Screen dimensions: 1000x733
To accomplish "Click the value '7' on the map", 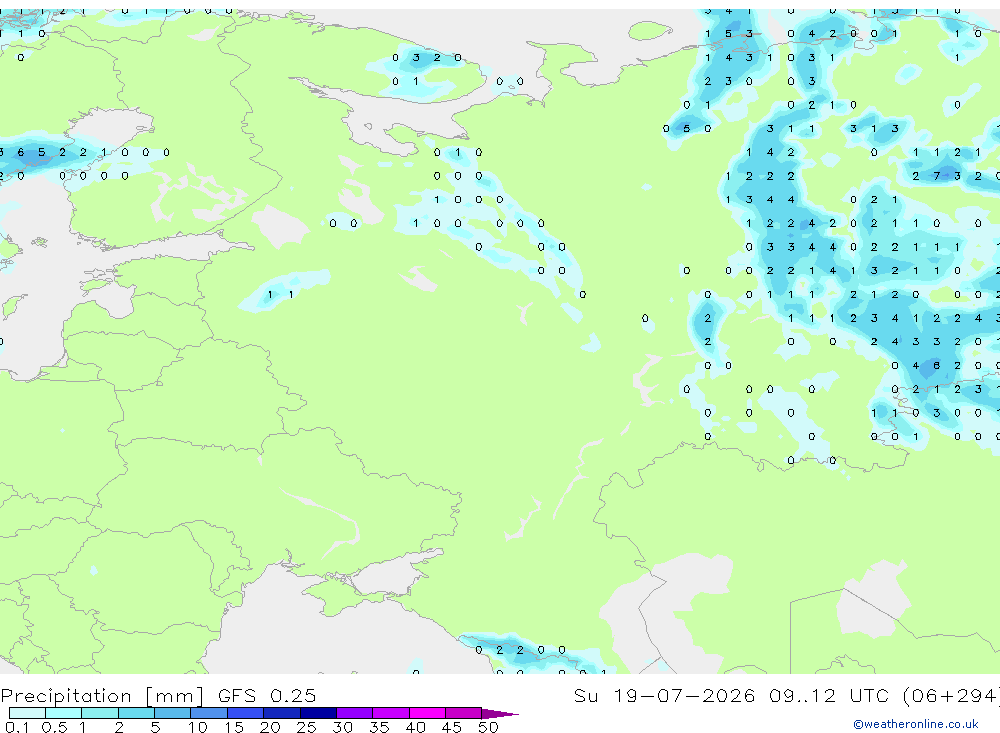I will [936, 176].
